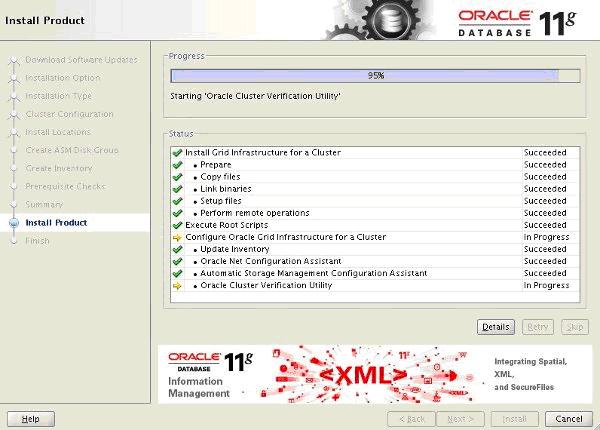Click the green check next to Prepare
This screenshot has width=600, height=430.
177,165
